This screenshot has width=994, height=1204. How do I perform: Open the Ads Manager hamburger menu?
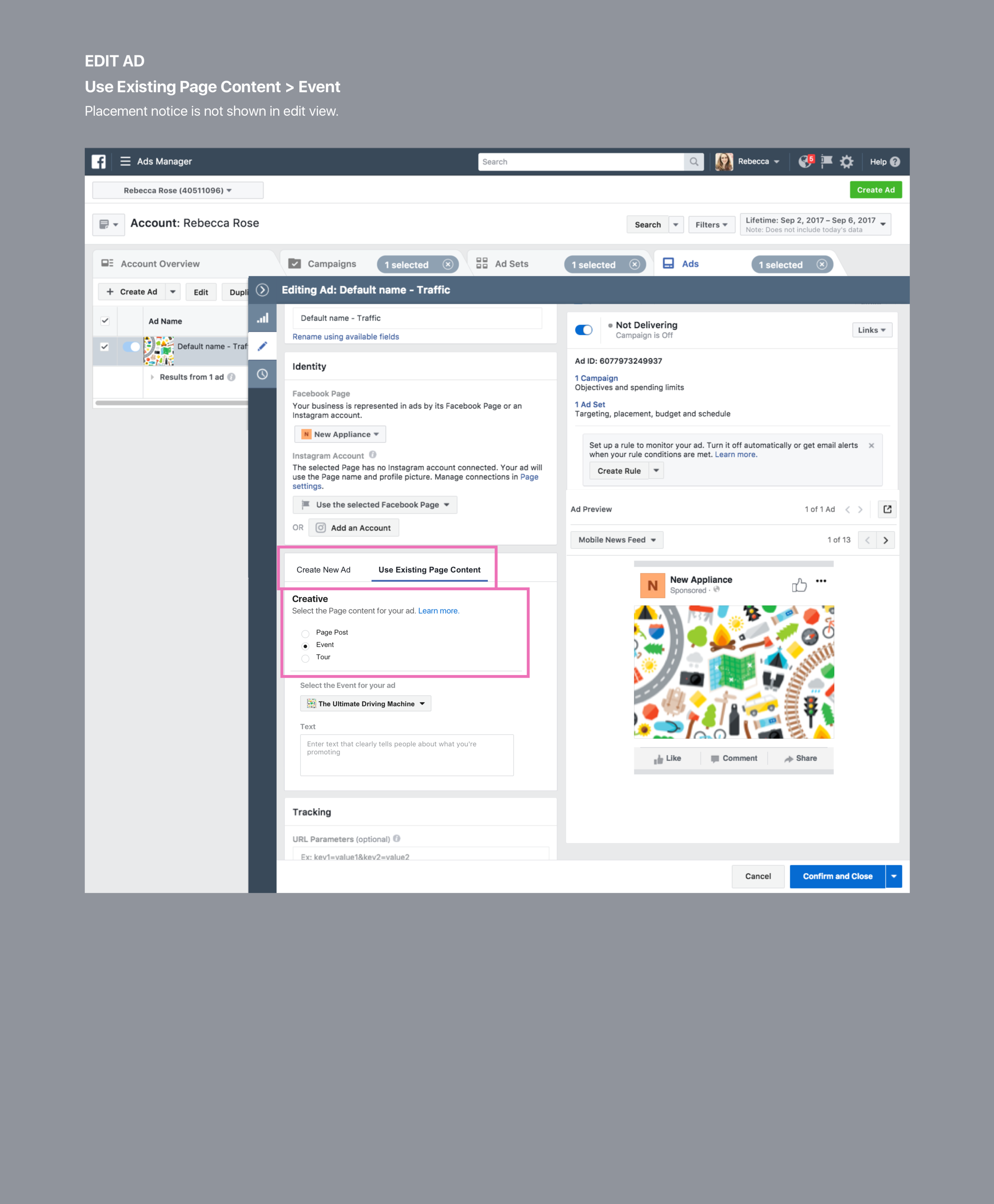coord(125,161)
